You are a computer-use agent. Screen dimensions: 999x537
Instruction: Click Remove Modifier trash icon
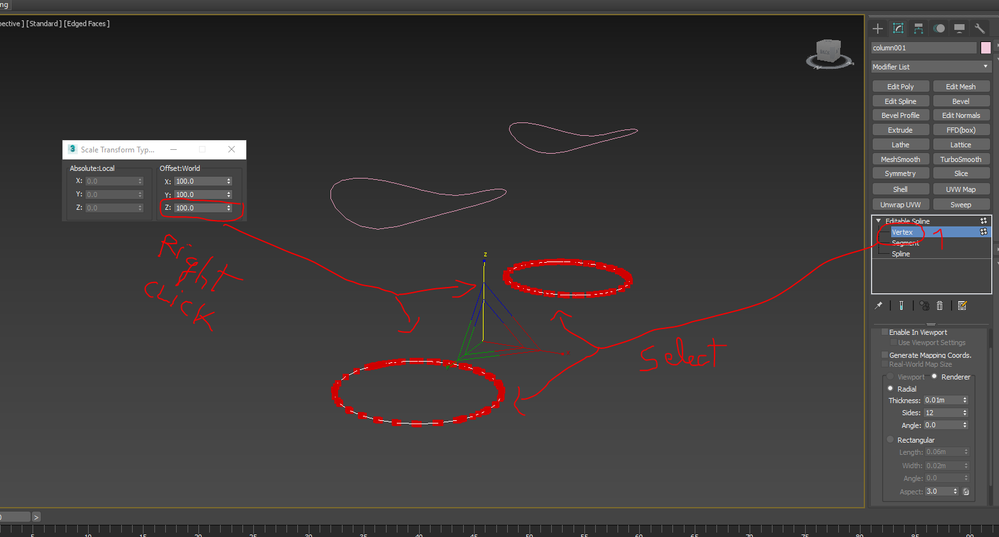939,306
